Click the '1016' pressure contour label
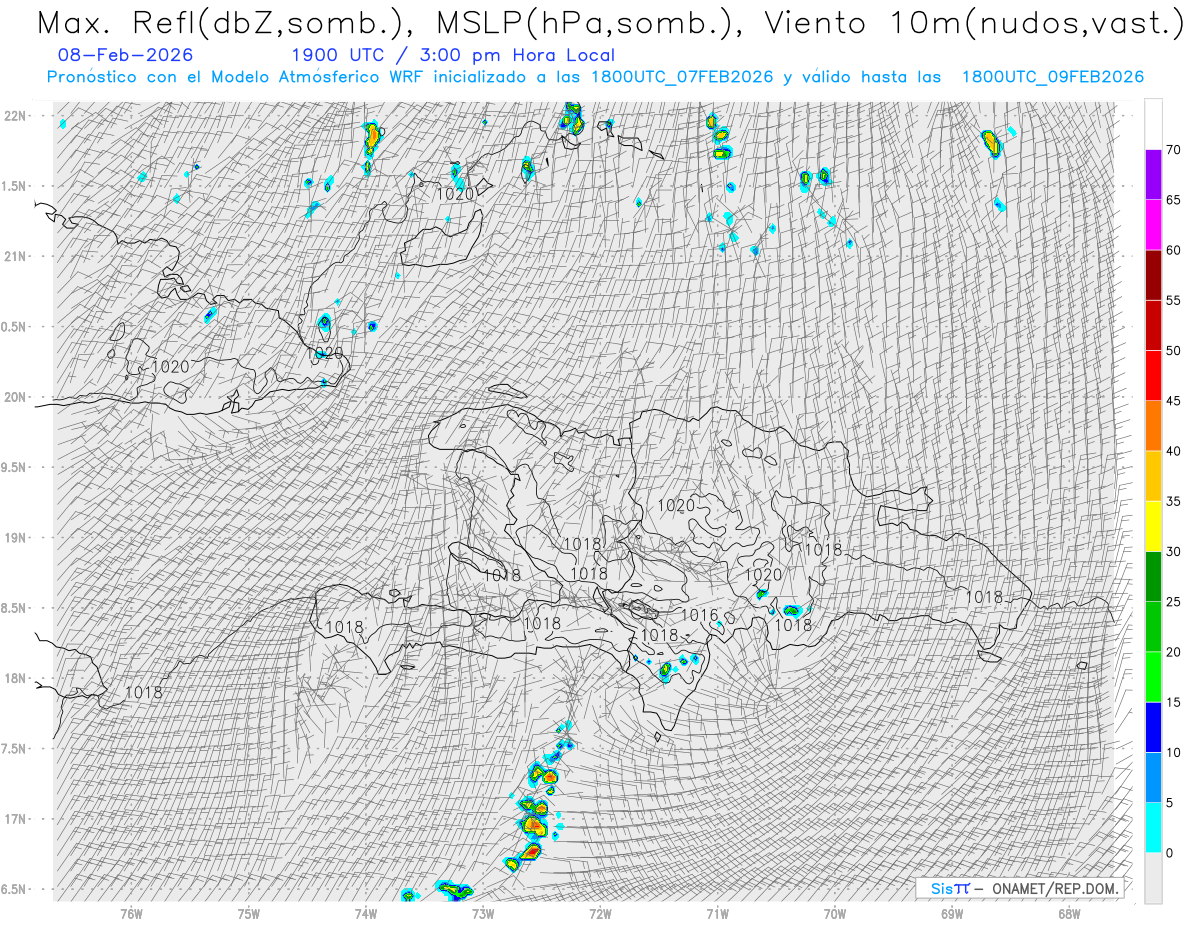The width and height of the screenshot is (1200, 927). 699,615
